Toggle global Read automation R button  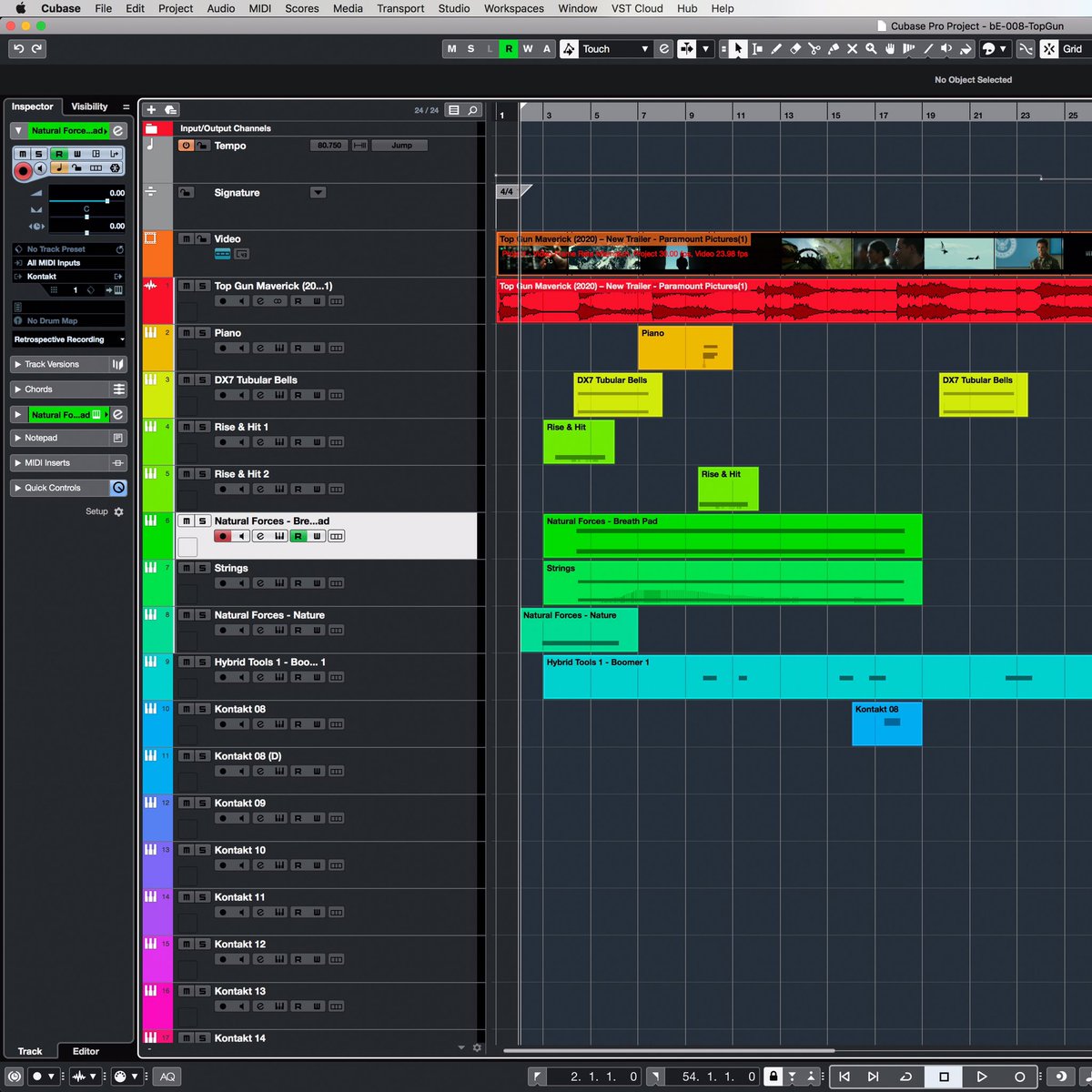pyautogui.click(x=509, y=49)
